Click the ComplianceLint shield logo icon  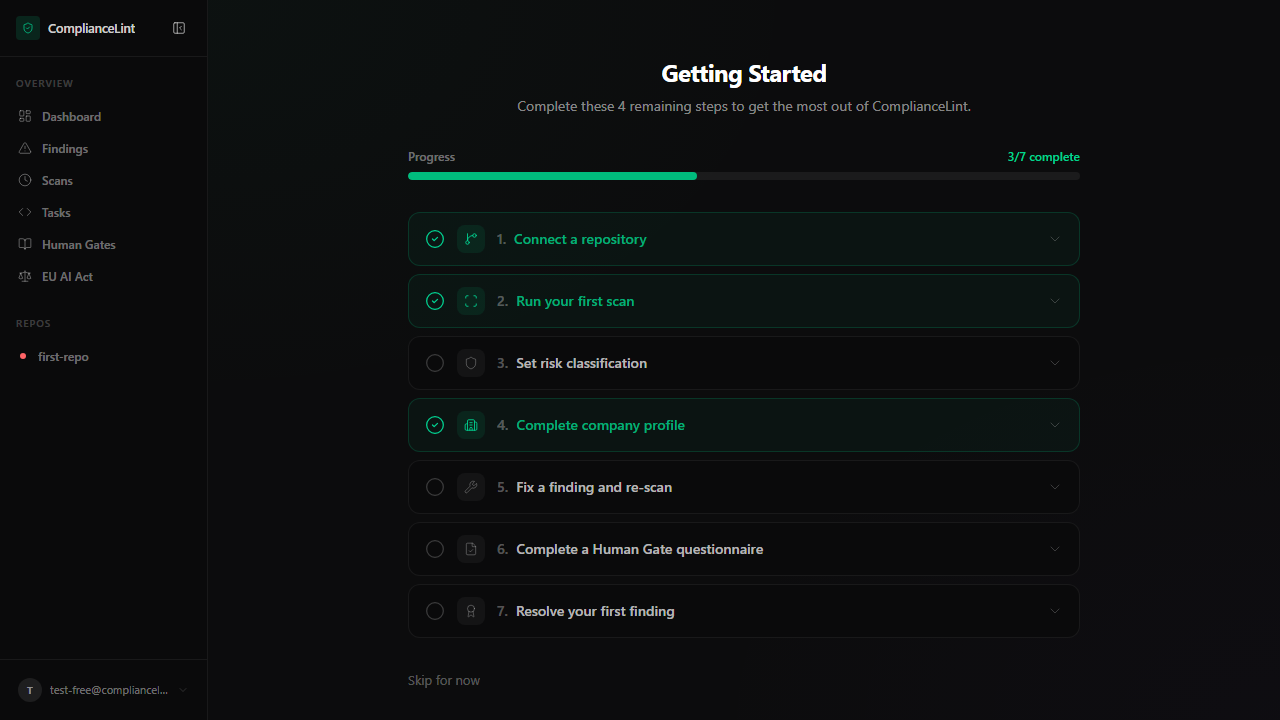click(x=27, y=28)
